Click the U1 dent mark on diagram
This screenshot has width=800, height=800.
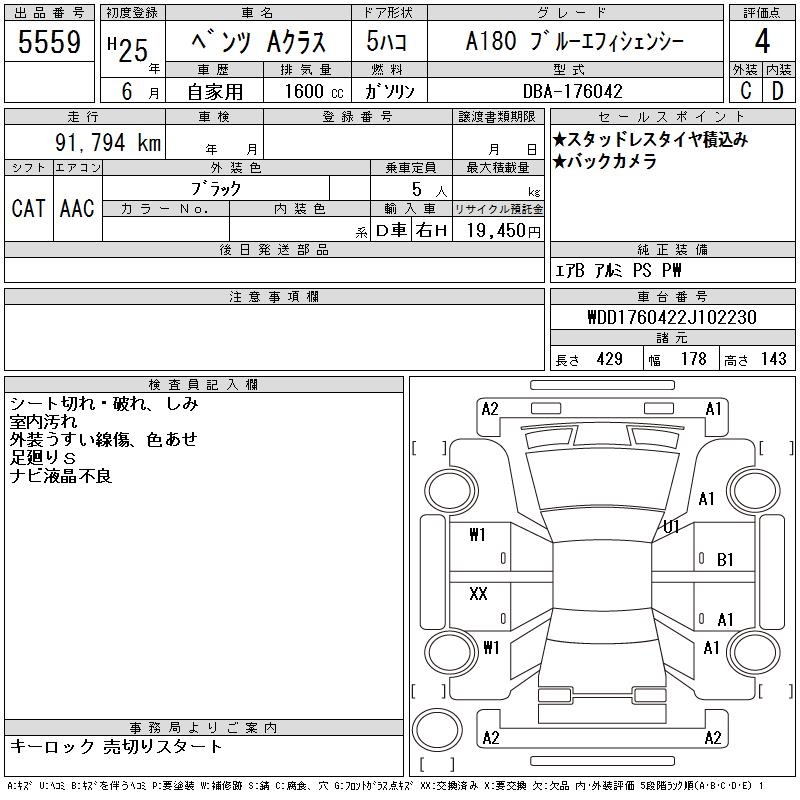pos(671,526)
